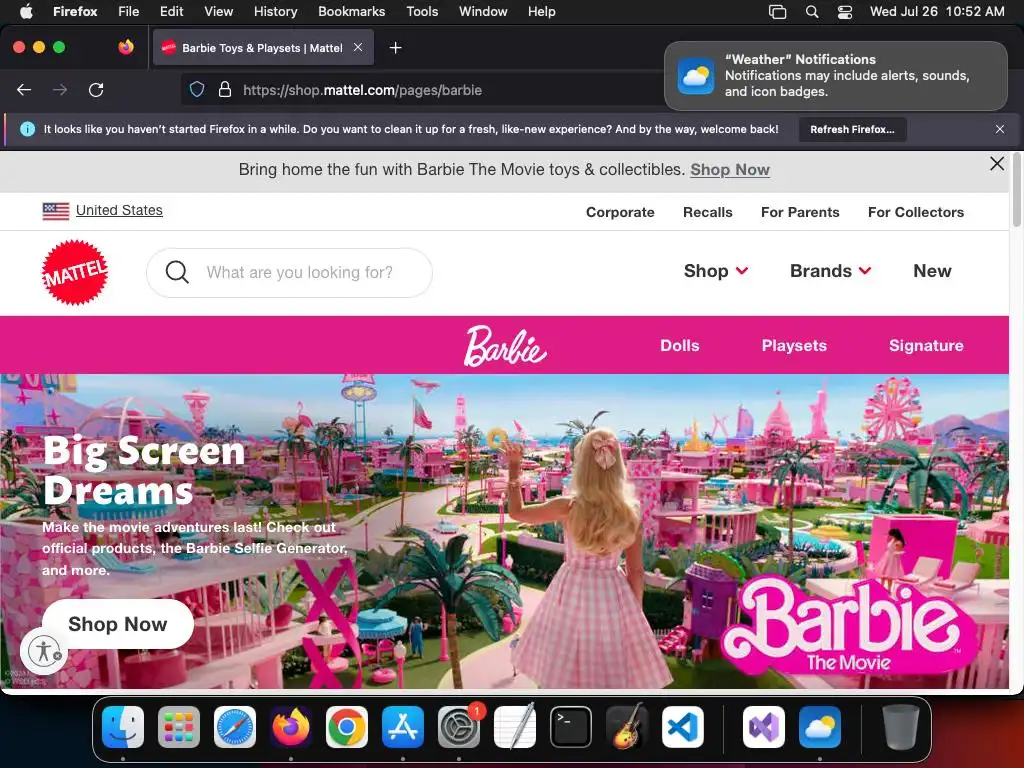Open the Playsets category
1024x768 pixels.
click(x=794, y=345)
